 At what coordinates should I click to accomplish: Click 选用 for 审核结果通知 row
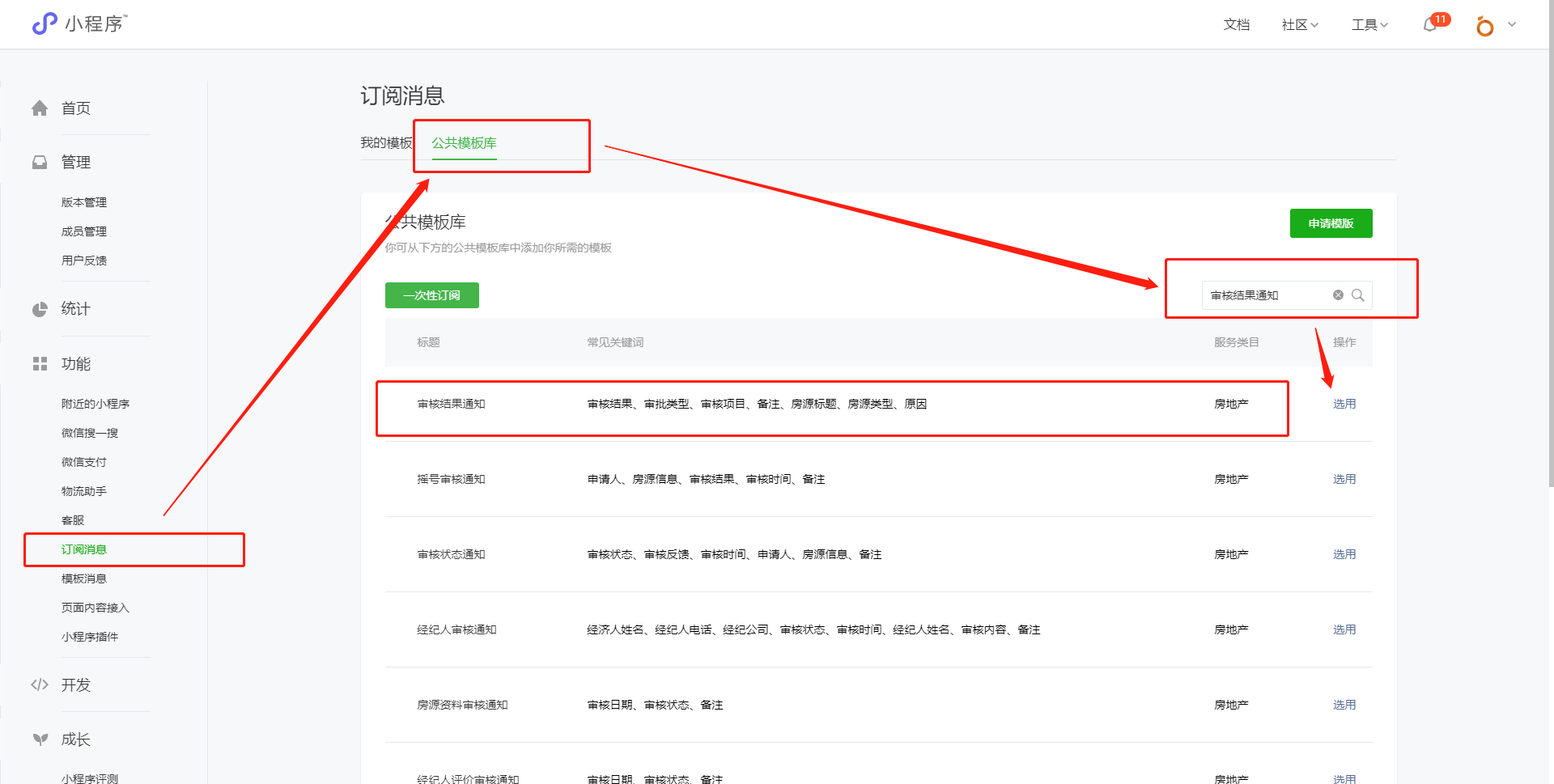click(1344, 404)
